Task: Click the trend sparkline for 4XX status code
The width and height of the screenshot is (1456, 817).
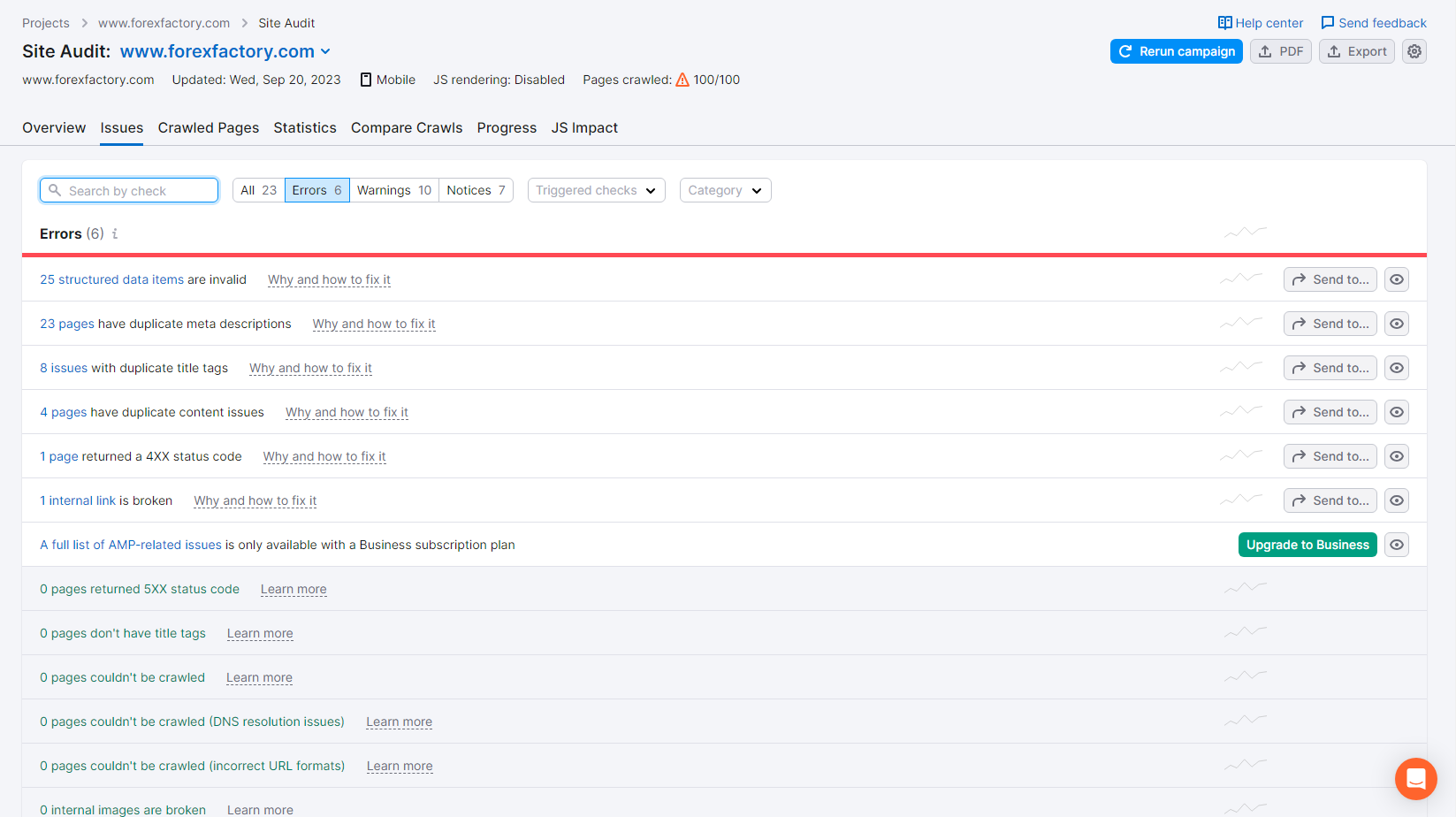Action: 1241,455
